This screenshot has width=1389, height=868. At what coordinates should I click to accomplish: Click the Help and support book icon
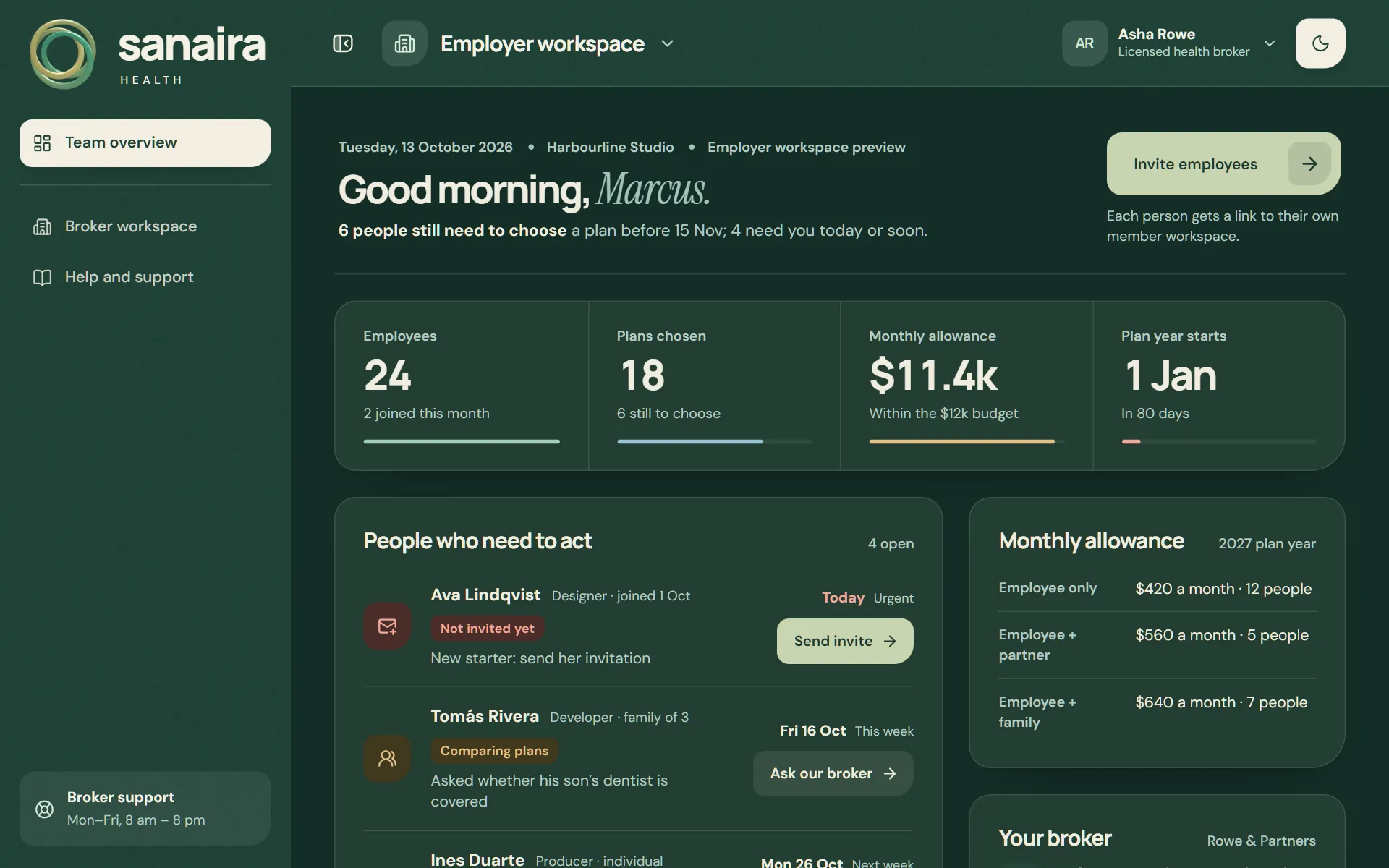tap(43, 277)
